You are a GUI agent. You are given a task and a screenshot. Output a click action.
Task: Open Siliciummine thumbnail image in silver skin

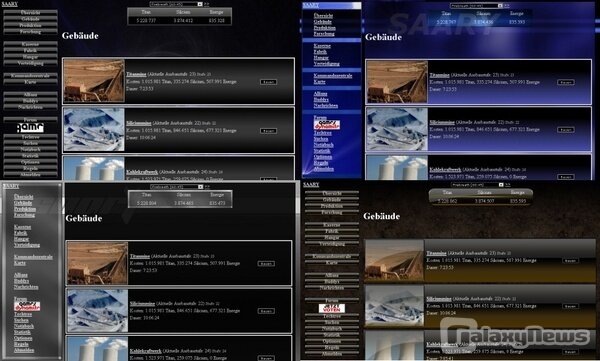[97, 310]
